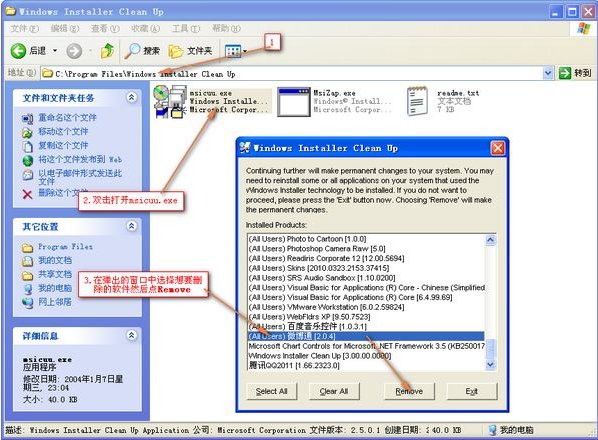Select Microsoft Chart Controls entry
Screen dimensions: 598x440
(367, 346)
